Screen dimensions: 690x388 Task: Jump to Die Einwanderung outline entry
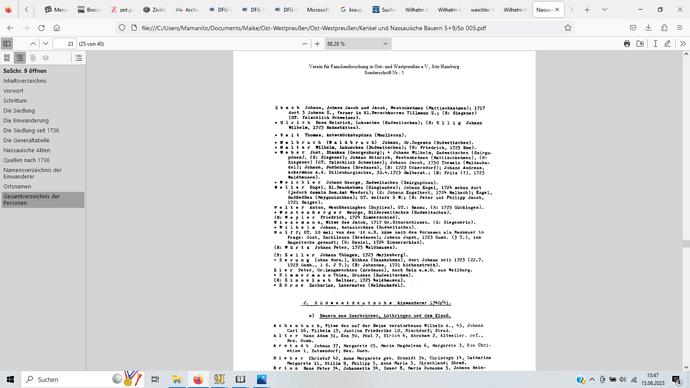pos(26,121)
